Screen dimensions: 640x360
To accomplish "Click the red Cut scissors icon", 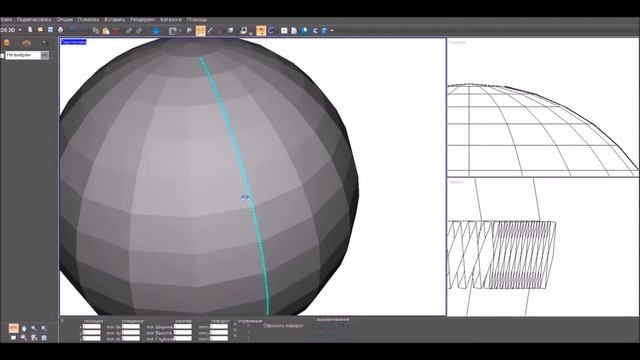I will 116,31.
